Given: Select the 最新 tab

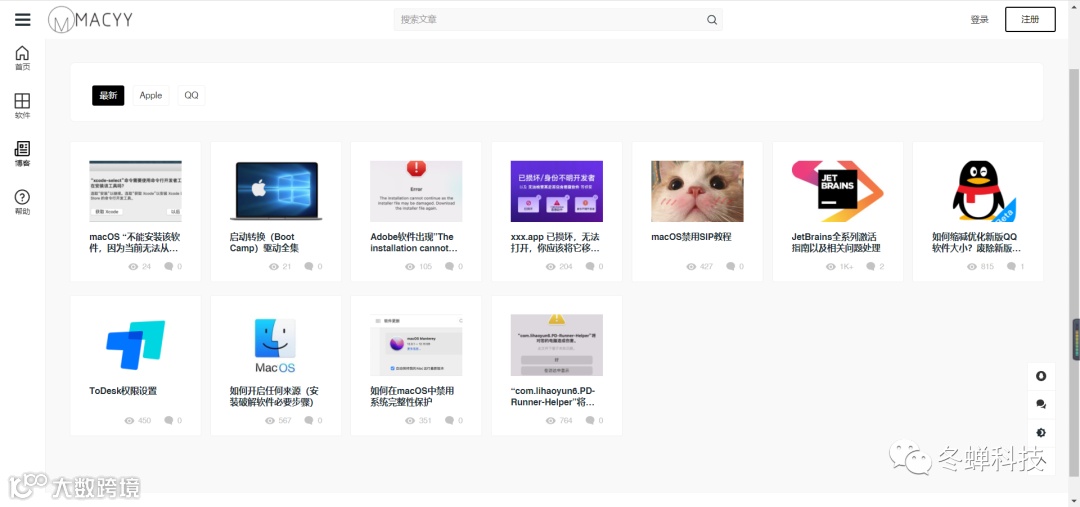Looking at the screenshot, I should (108, 96).
